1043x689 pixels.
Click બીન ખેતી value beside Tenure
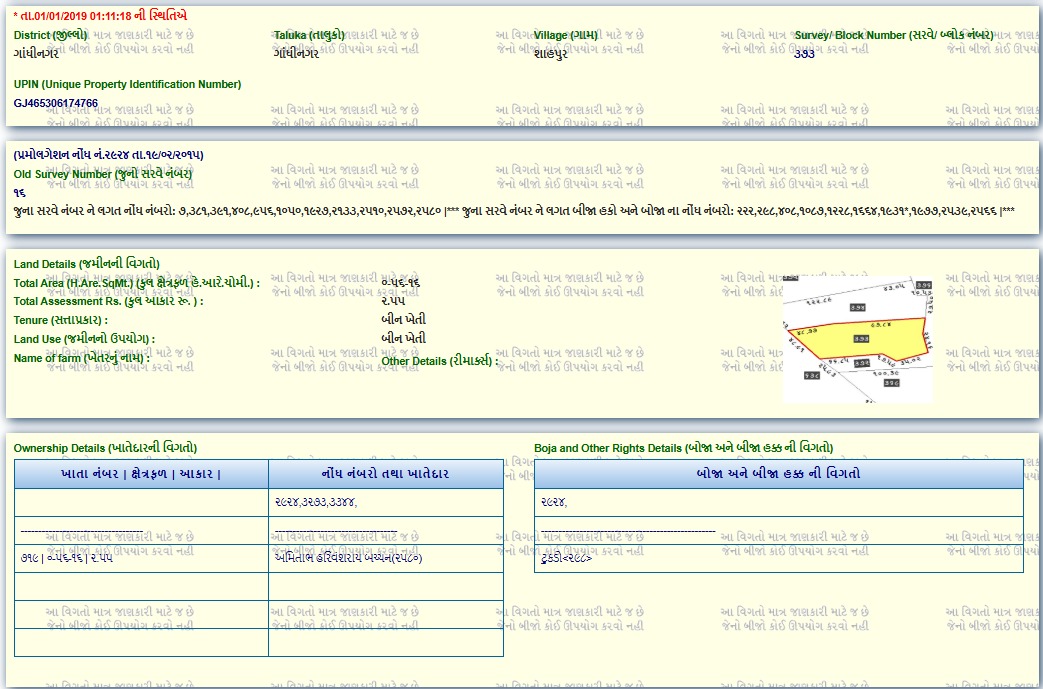[404, 320]
